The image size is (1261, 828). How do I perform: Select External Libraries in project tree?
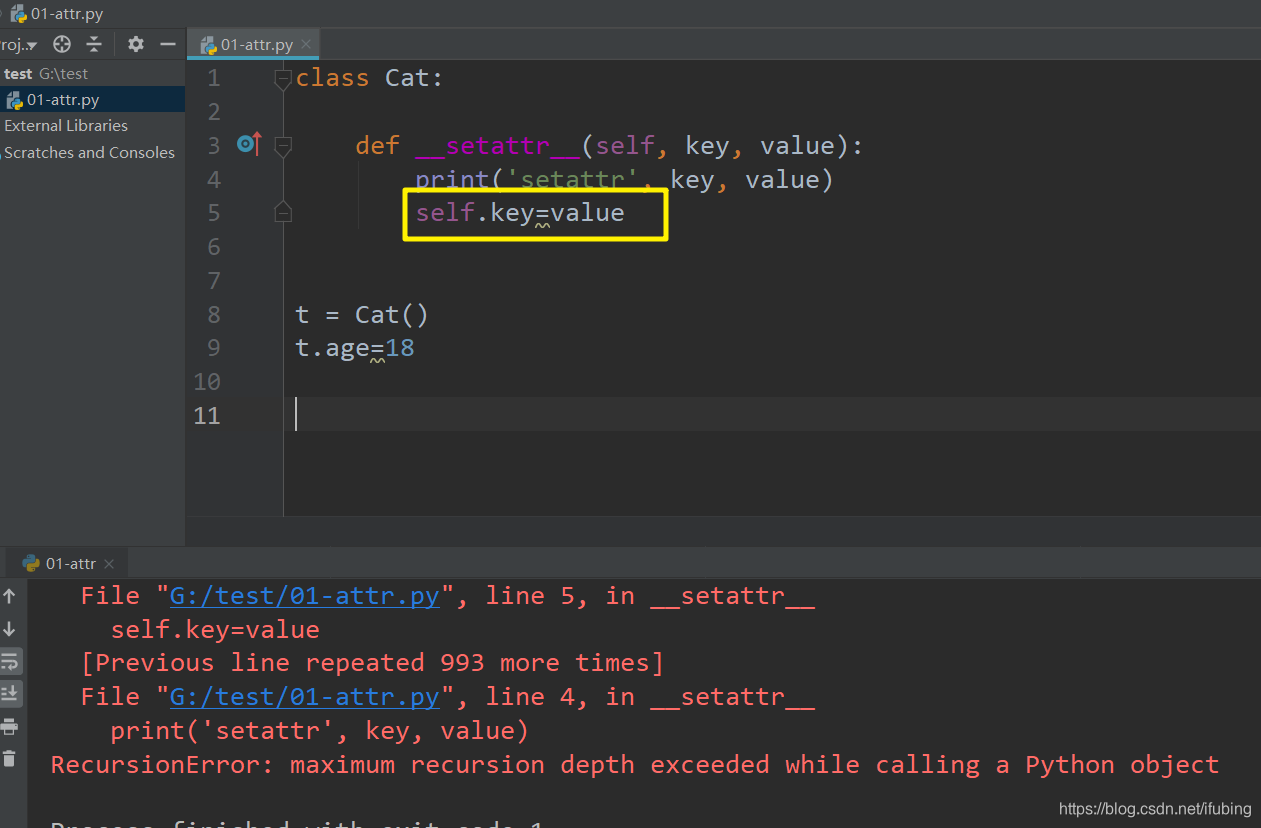(66, 126)
